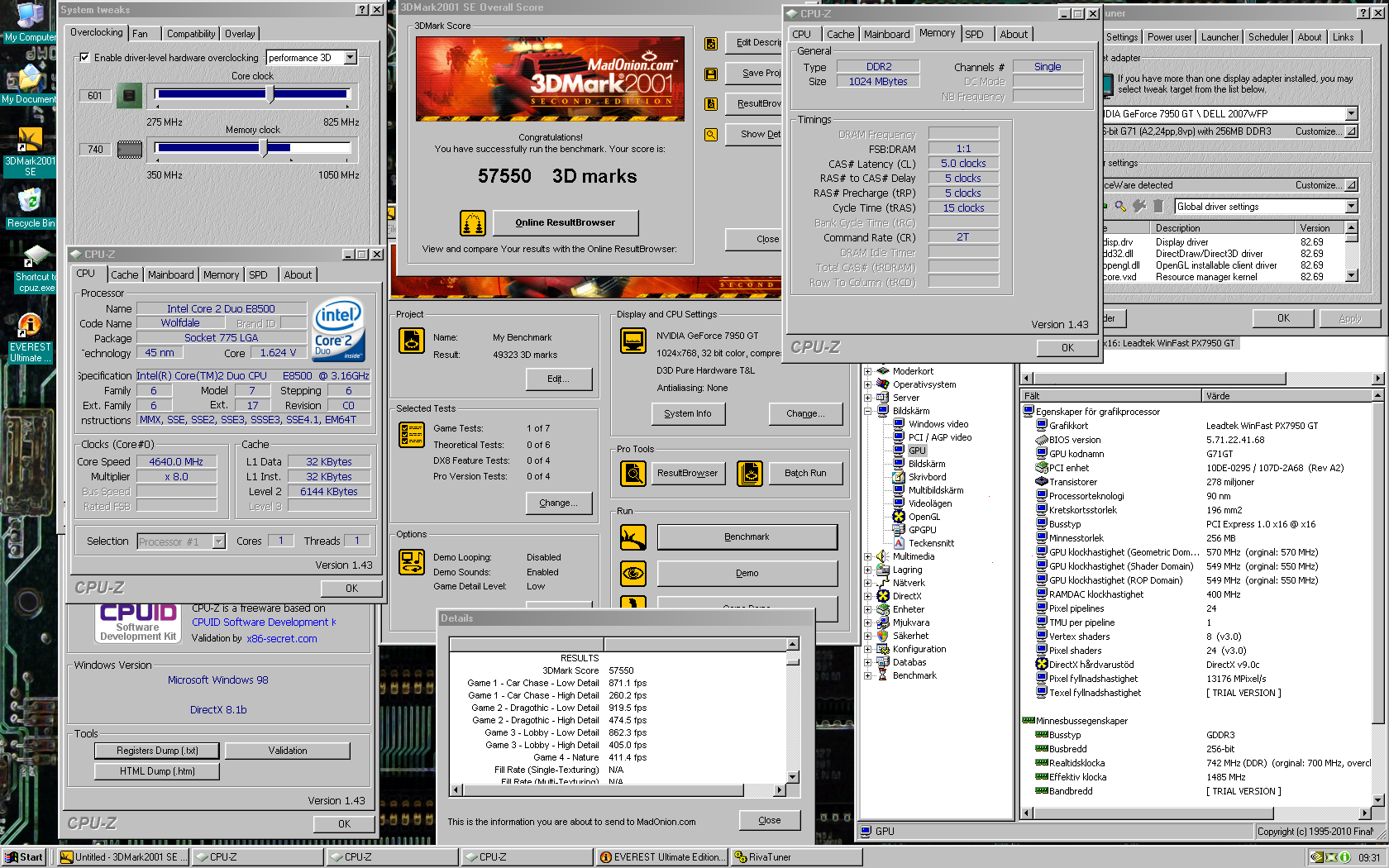1389x868 pixels.
Task: Click the icon next to the Benchmark run button
Action: coord(633,537)
